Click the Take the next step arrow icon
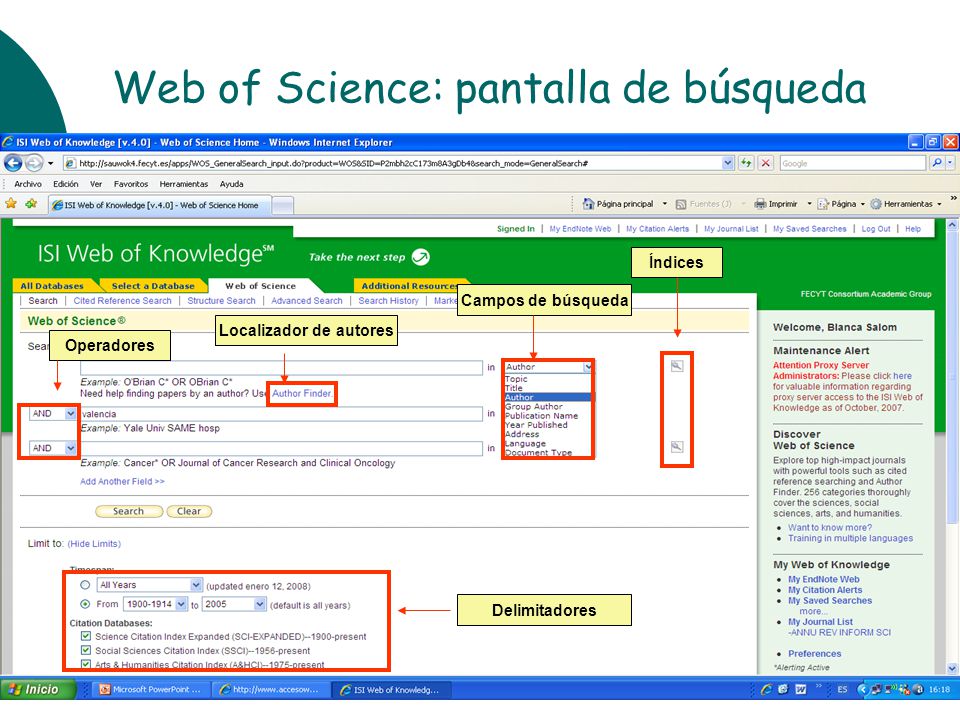 (421, 257)
